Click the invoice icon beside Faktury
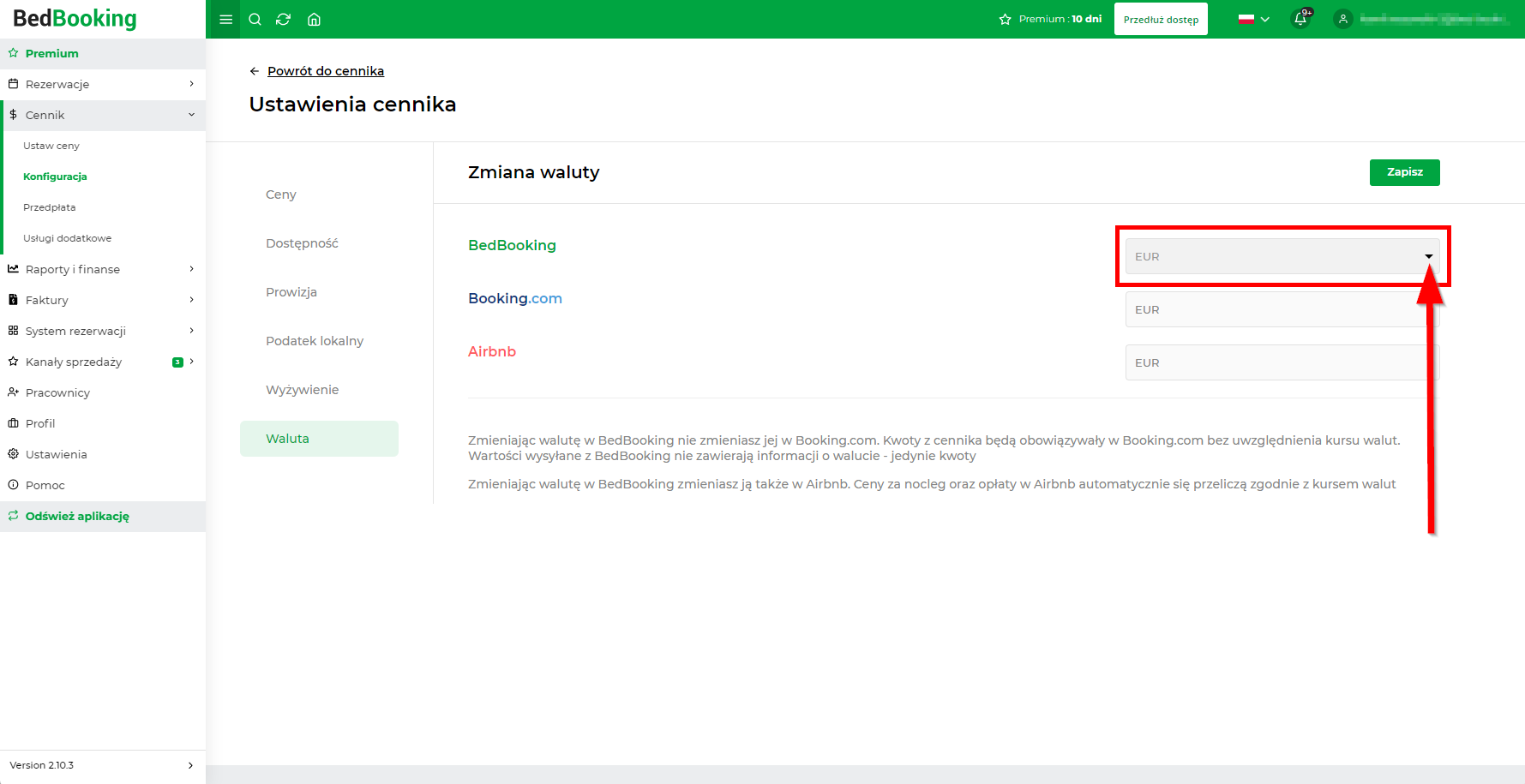This screenshot has width=1525, height=784. pyautogui.click(x=13, y=300)
